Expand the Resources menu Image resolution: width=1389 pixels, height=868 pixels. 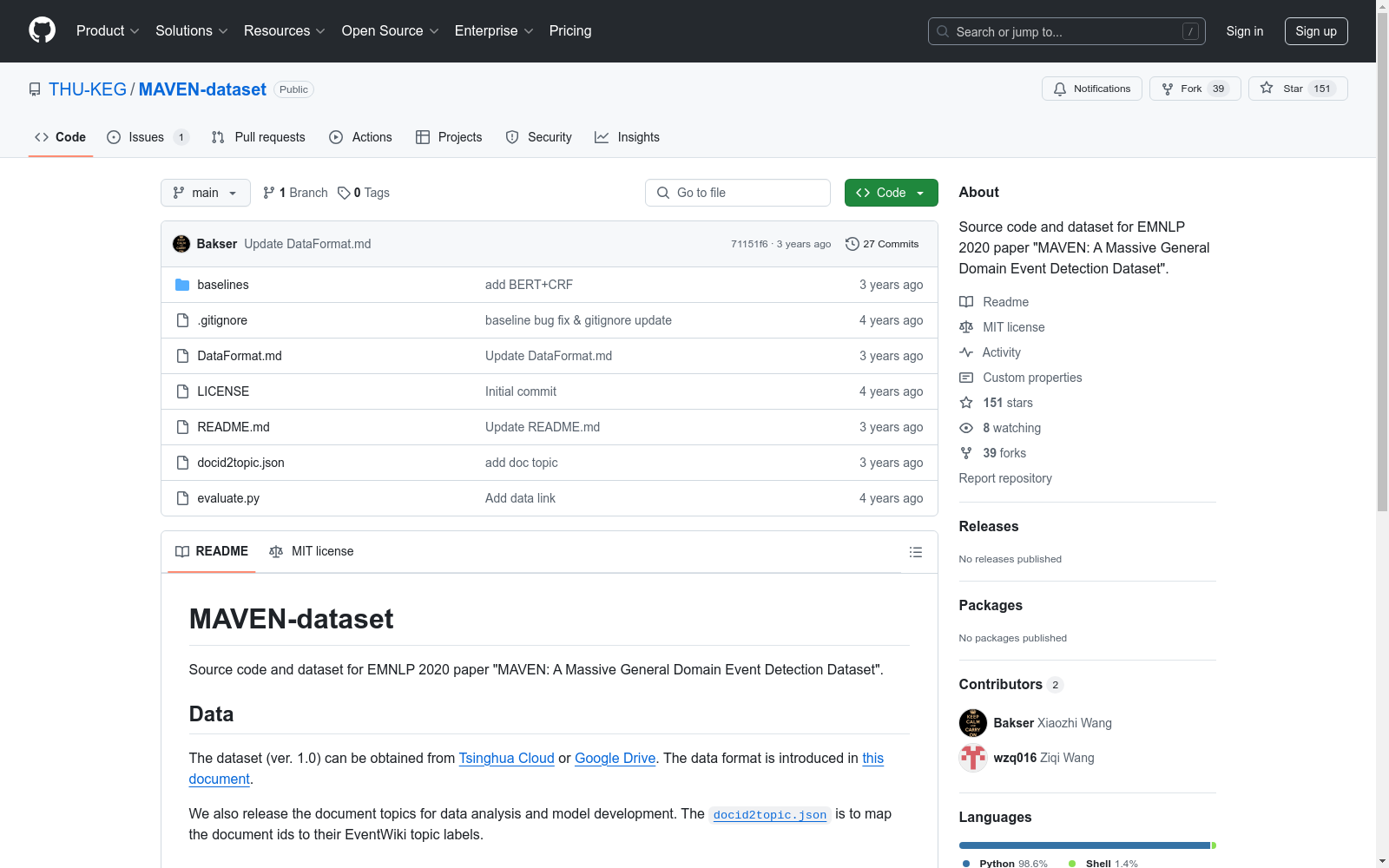(285, 30)
